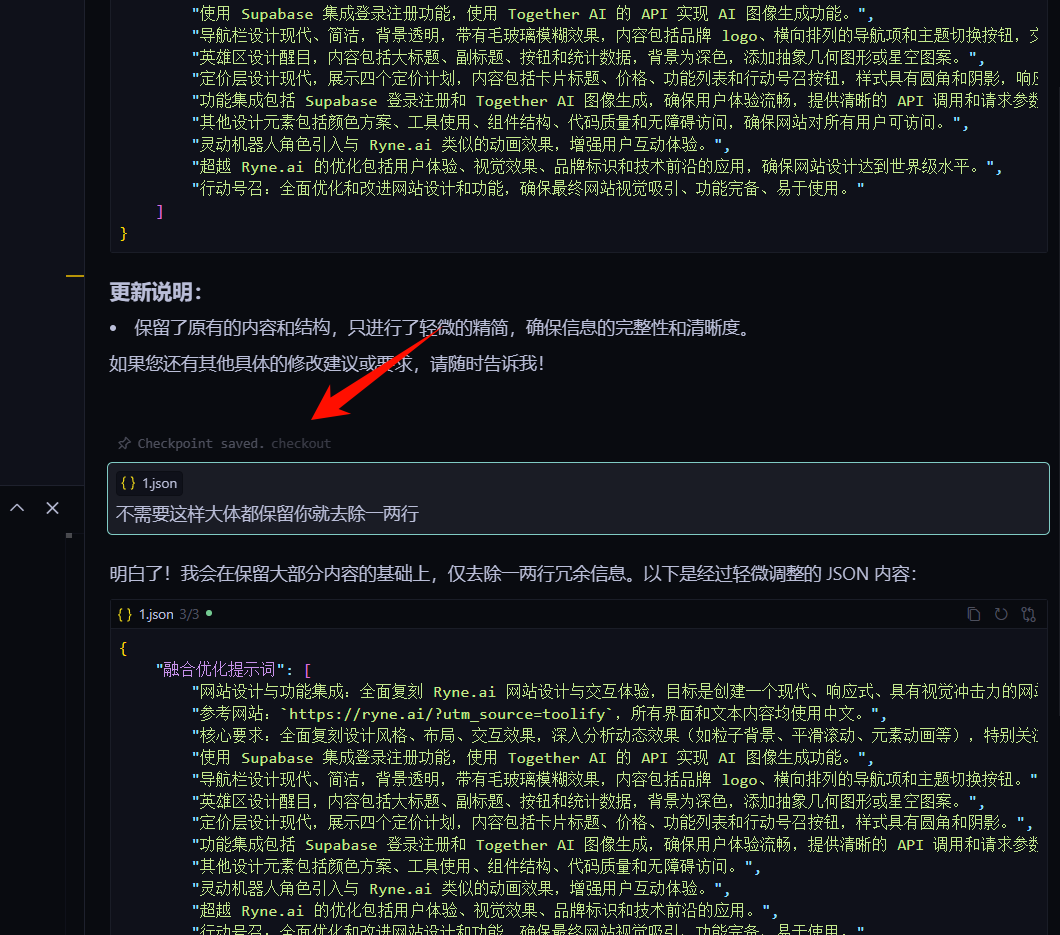Click the yellow change marker in the left gutter
The width and height of the screenshot is (1060, 935).
tap(75, 276)
